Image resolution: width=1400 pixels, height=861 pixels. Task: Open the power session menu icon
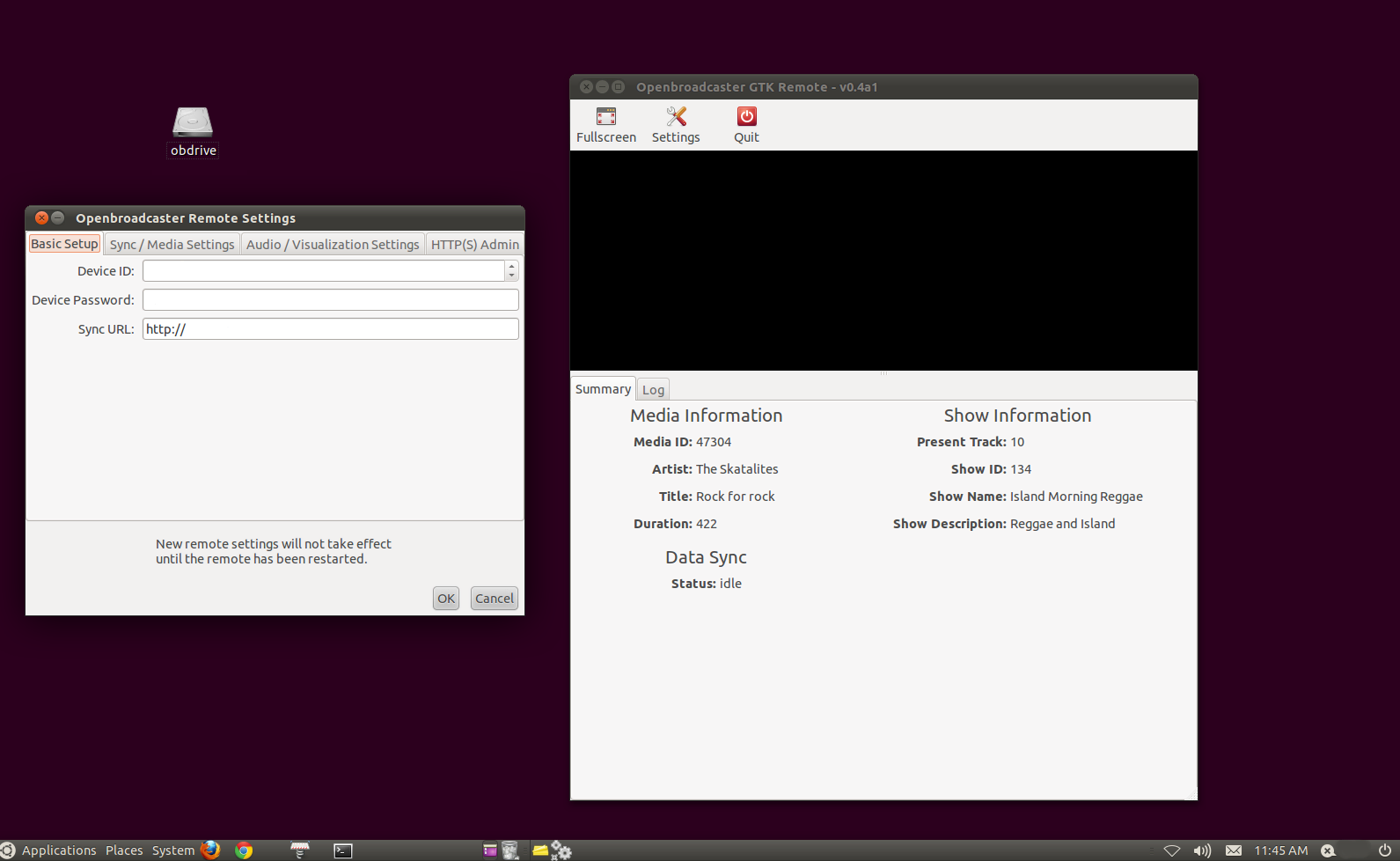pos(1385,850)
